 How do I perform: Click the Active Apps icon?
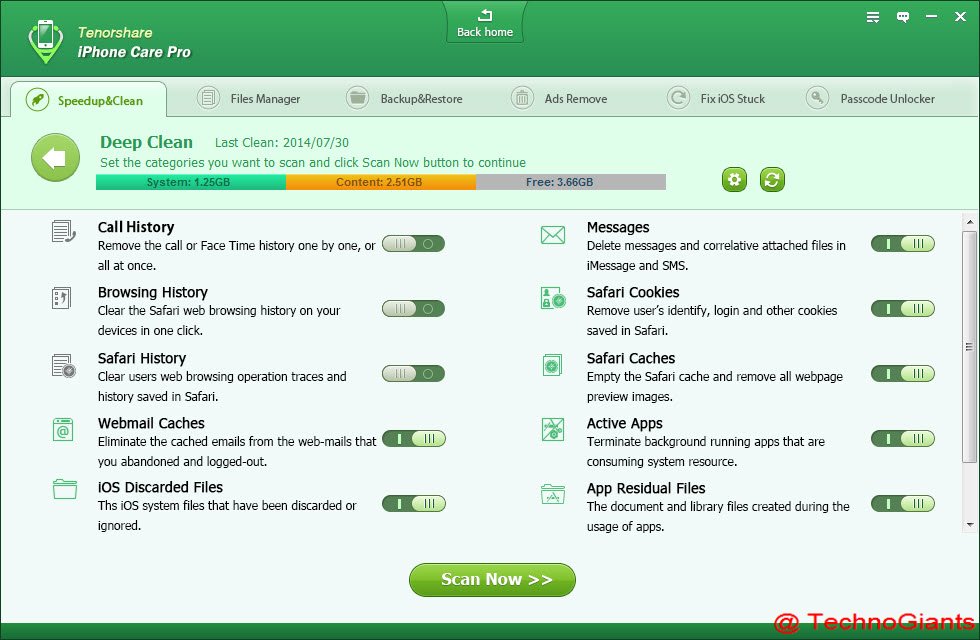[552, 429]
